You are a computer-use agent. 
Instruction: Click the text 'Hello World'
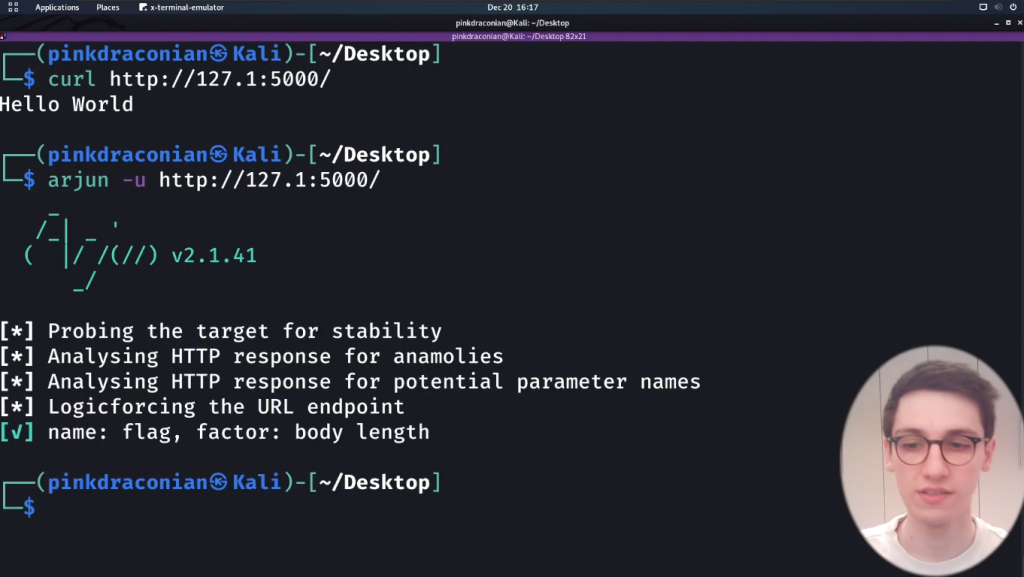67,104
